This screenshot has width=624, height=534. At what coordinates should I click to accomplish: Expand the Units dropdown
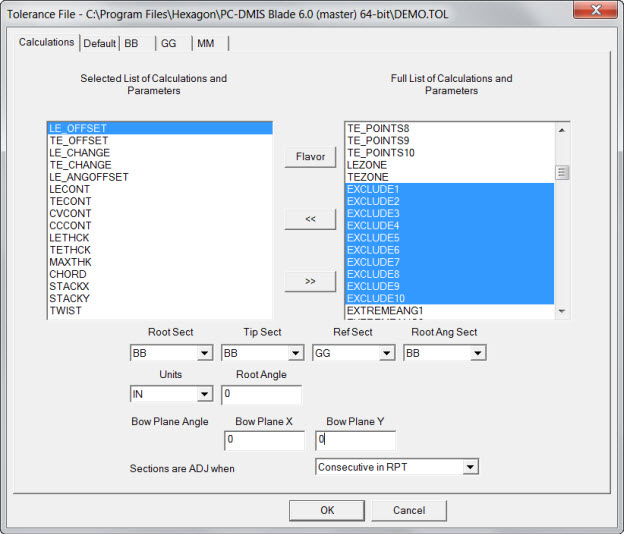point(204,394)
